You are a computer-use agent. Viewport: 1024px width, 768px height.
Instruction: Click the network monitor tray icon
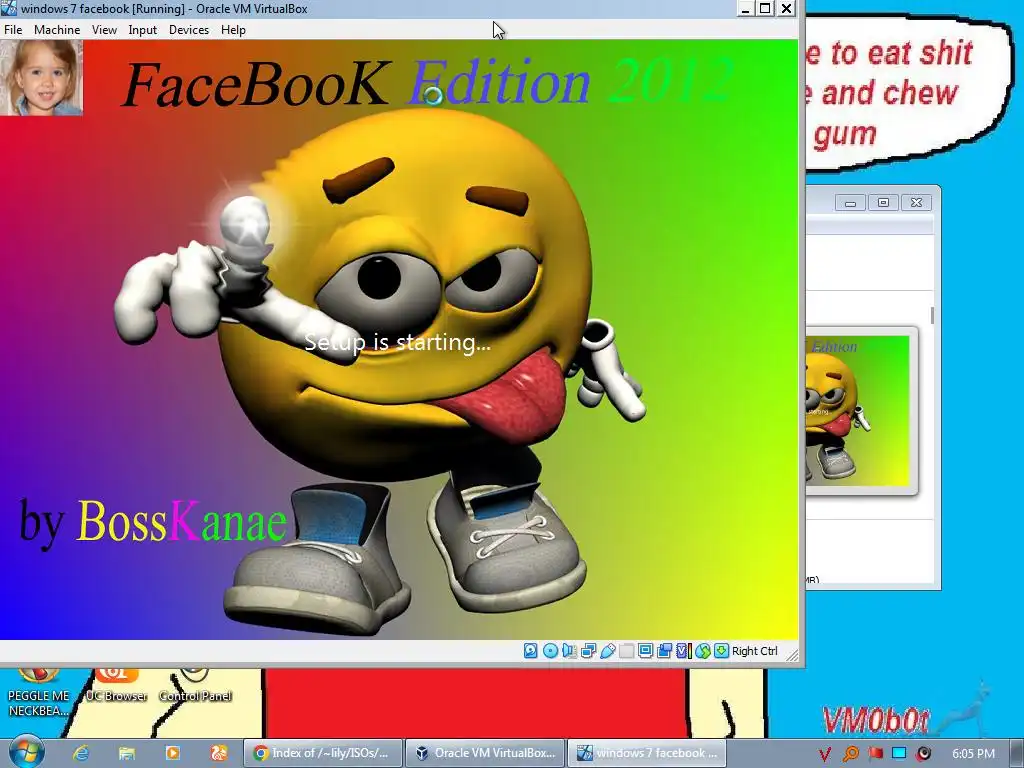[899, 754]
